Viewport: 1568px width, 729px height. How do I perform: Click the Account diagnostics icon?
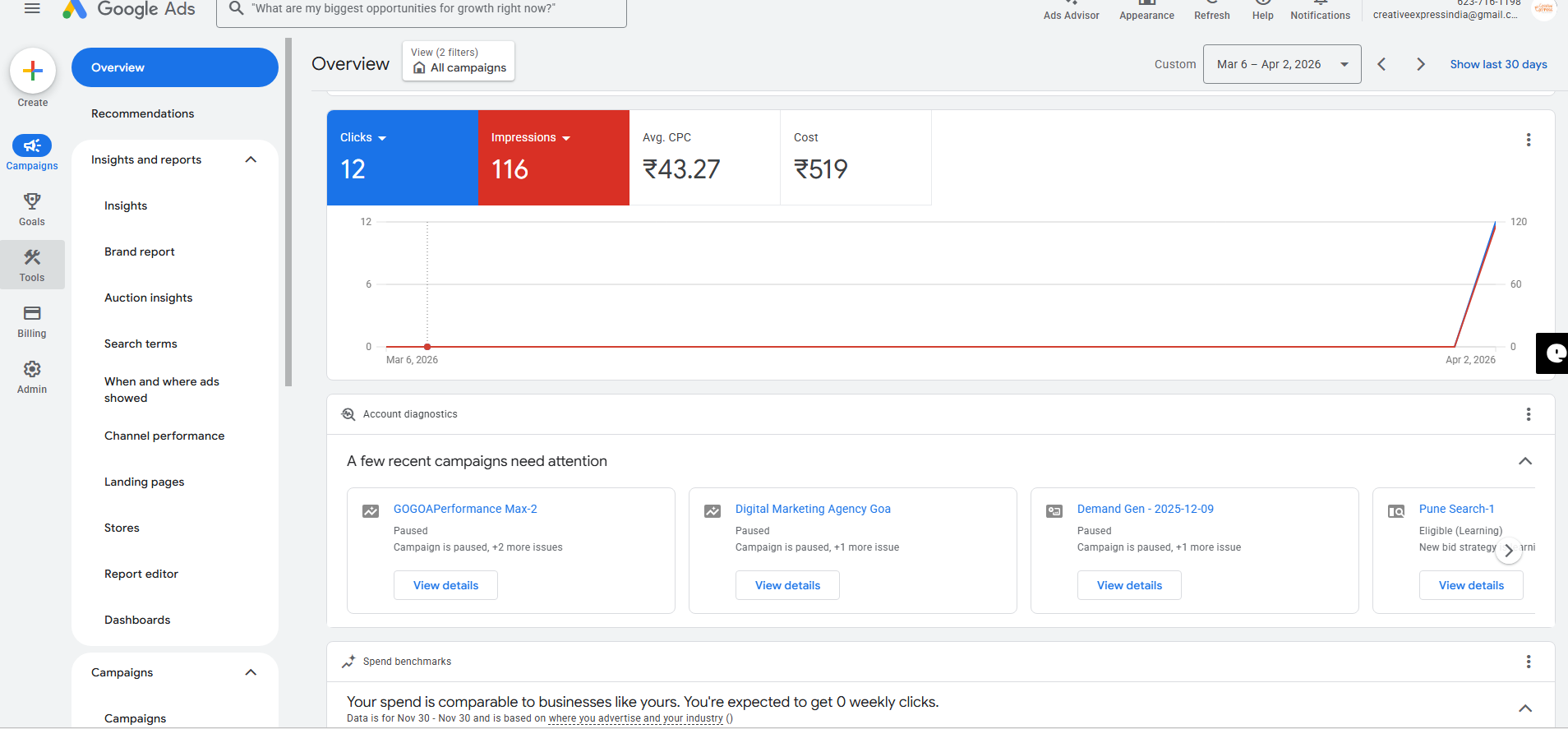[348, 414]
